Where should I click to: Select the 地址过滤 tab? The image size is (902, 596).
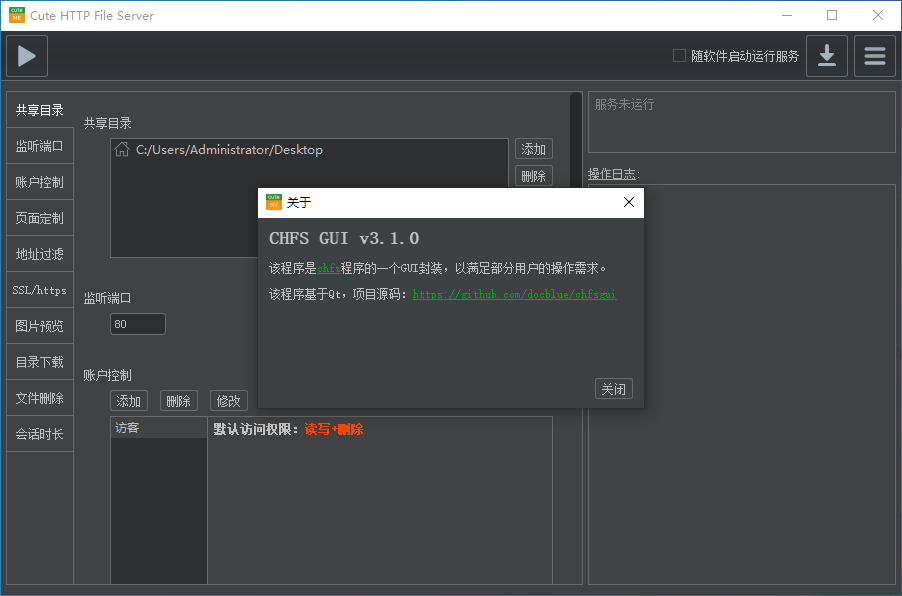click(x=40, y=254)
